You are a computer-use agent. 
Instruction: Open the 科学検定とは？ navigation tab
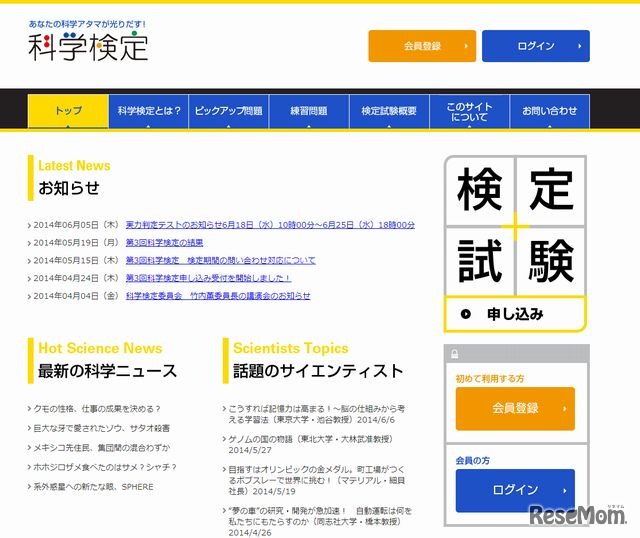(x=149, y=111)
